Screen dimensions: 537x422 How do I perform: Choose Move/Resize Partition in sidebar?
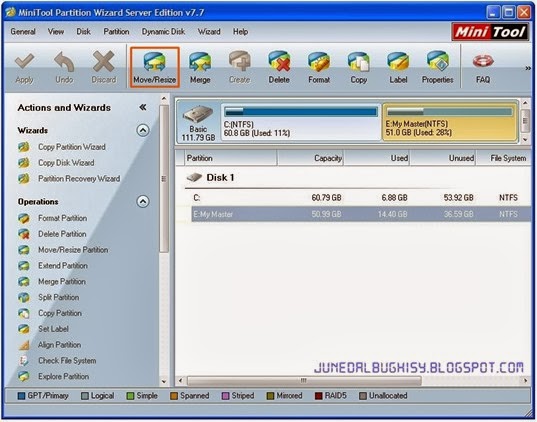click(73, 250)
